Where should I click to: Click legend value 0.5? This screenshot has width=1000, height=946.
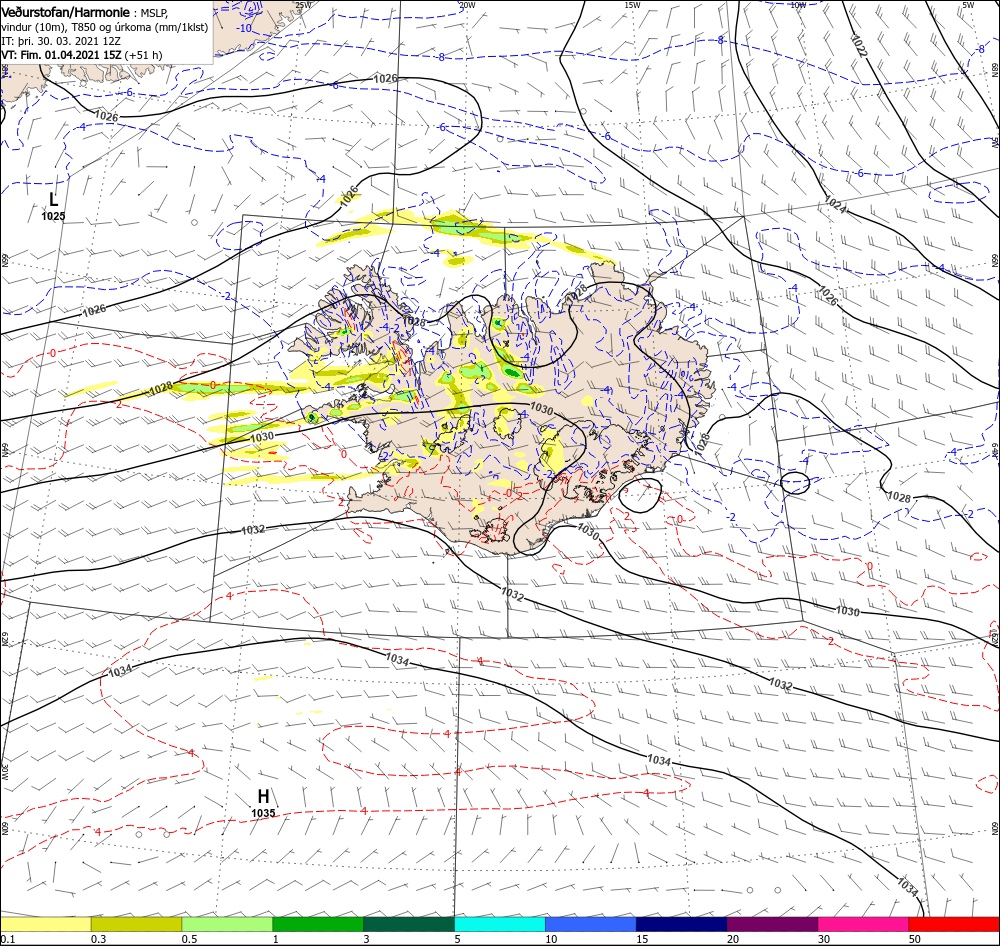pyautogui.click(x=189, y=939)
